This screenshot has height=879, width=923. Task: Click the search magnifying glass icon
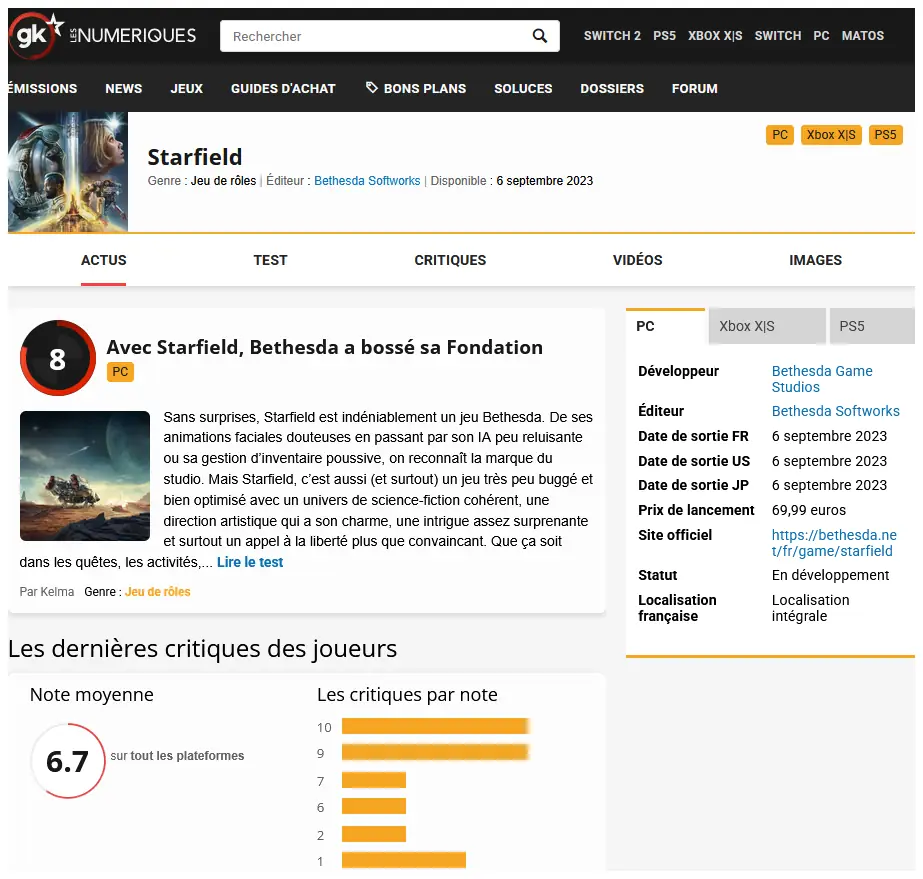[x=540, y=36]
